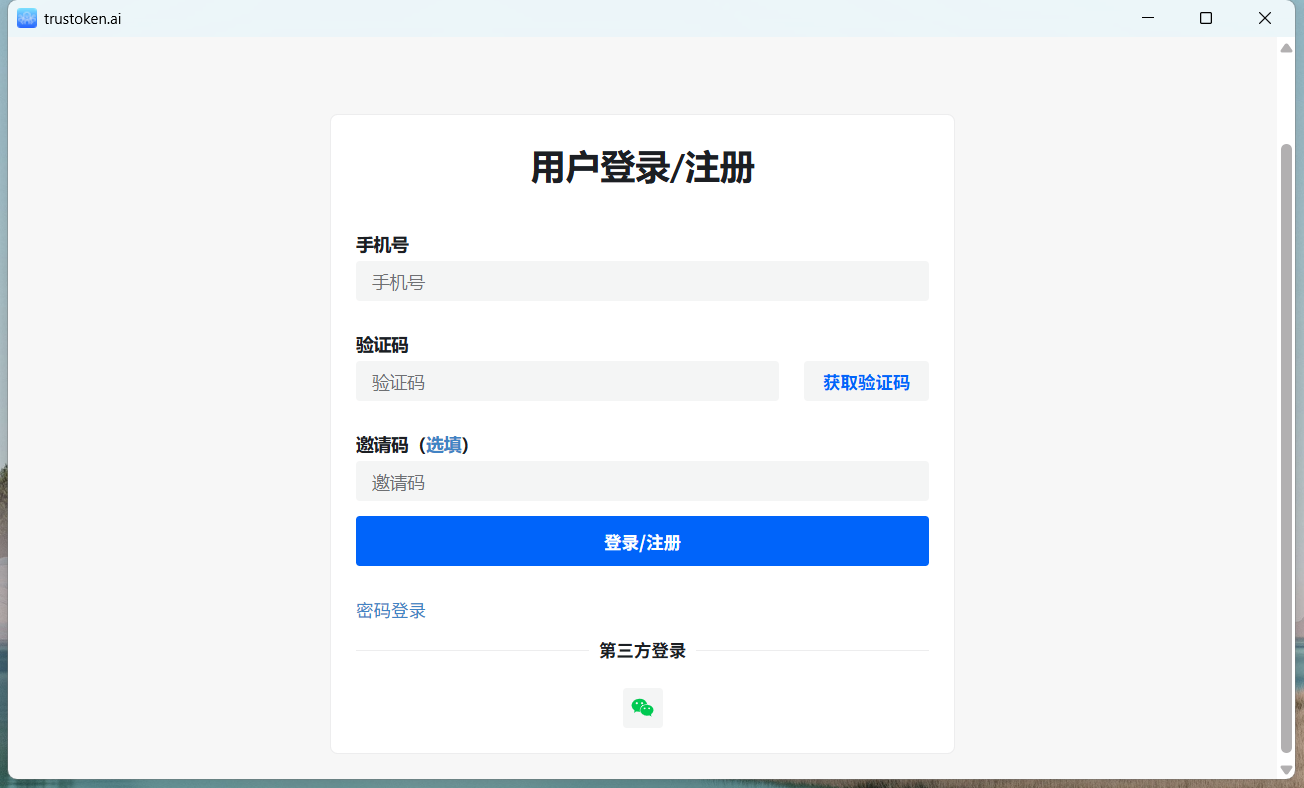Focus the 验证码 verification code input field
The width and height of the screenshot is (1304, 788).
pyautogui.click(x=567, y=381)
